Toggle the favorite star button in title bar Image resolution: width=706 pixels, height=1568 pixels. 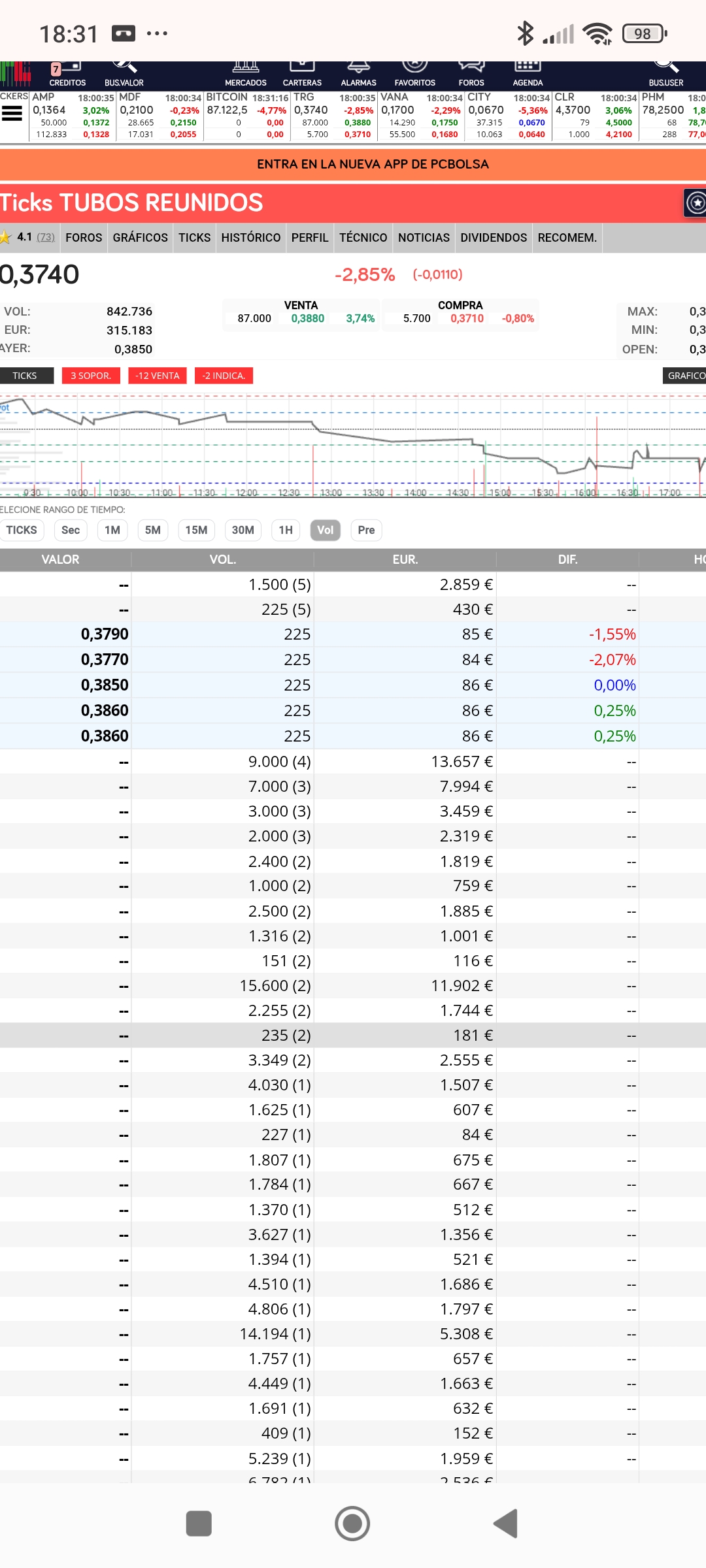click(696, 203)
